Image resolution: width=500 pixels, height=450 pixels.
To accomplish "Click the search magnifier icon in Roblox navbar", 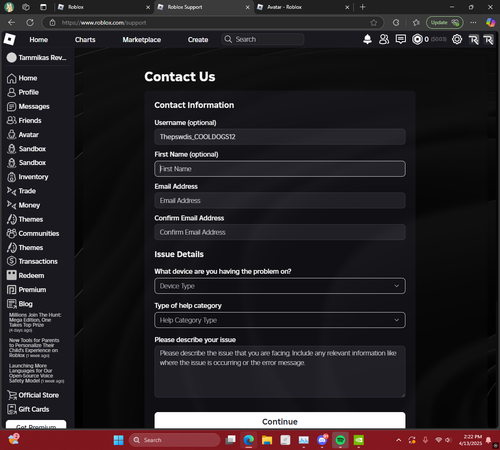I will (228, 39).
